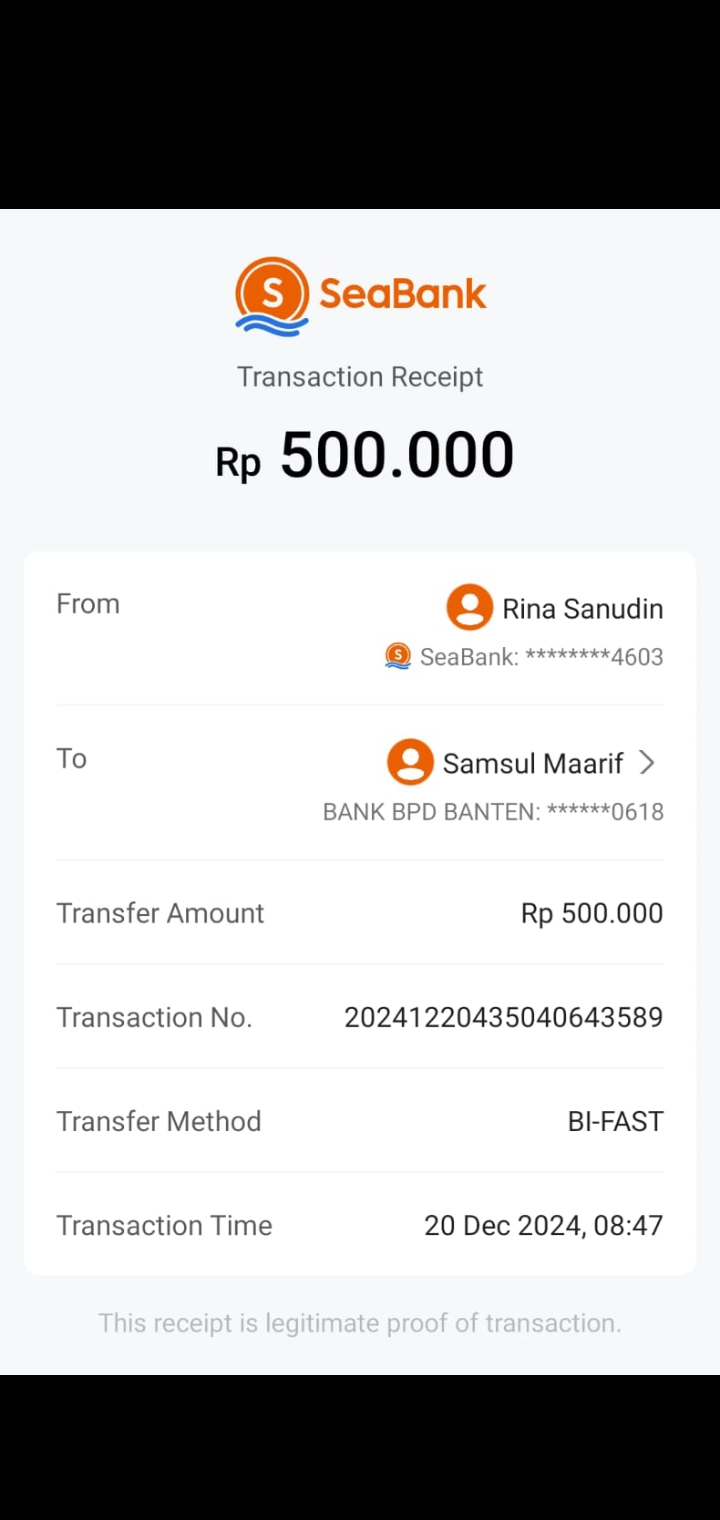Expand recipient details chevron next to Samsul Maarif

tap(647, 763)
